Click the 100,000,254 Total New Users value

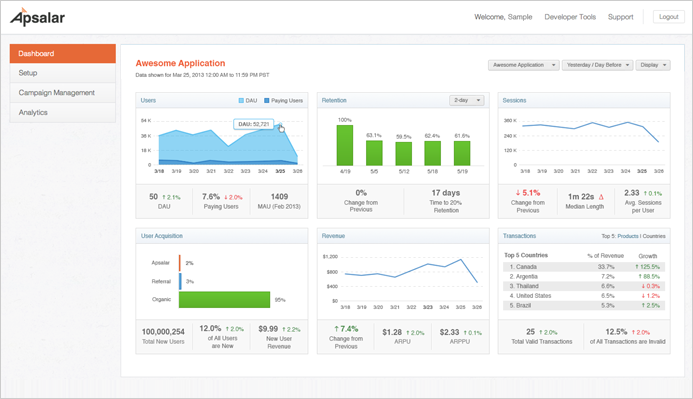[x=163, y=332]
